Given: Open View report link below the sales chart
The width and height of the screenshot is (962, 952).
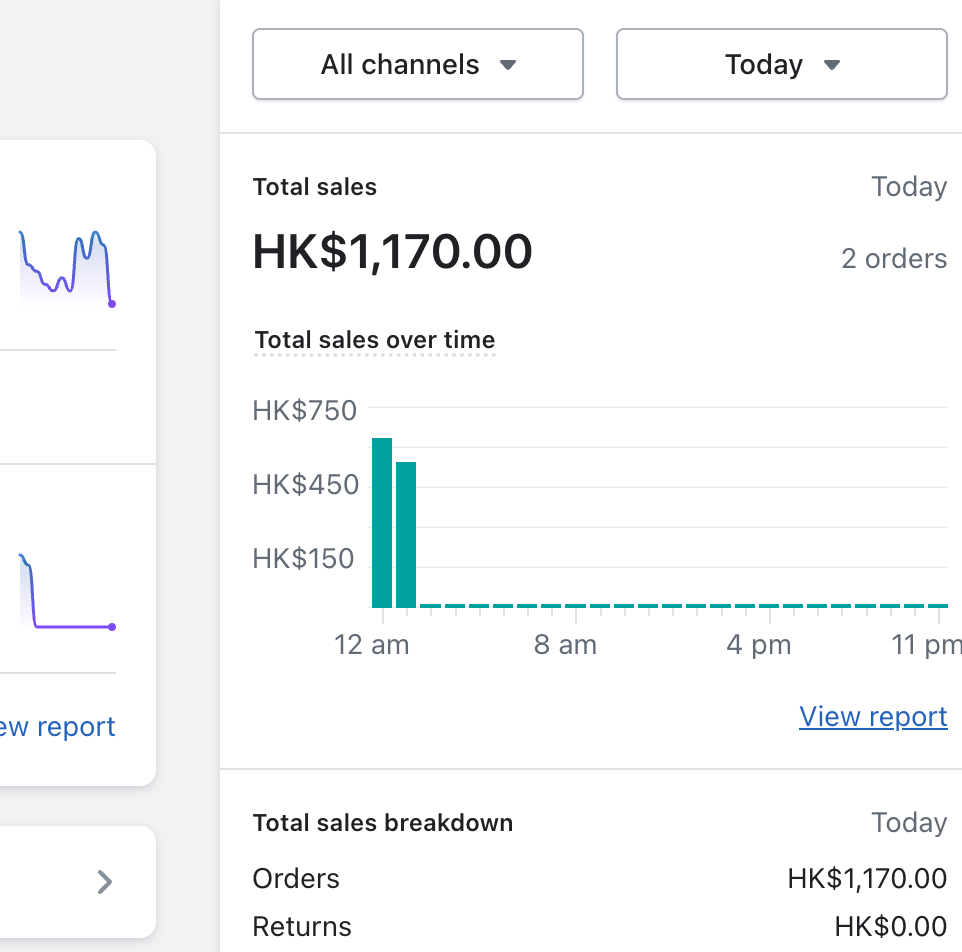Looking at the screenshot, I should (873, 717).
